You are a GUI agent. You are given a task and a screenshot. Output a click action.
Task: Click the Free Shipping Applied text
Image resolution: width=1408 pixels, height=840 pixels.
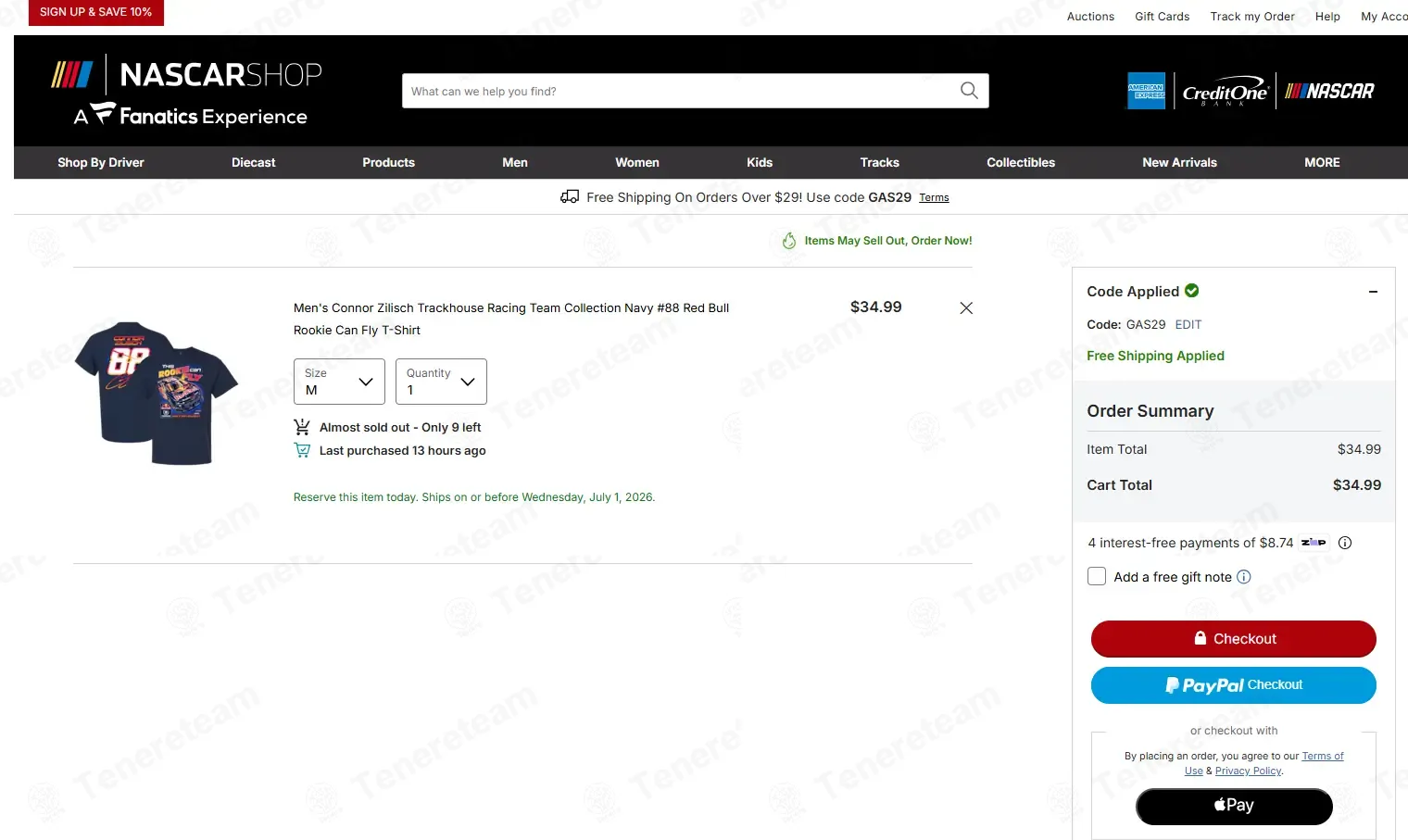[1155, 356]
